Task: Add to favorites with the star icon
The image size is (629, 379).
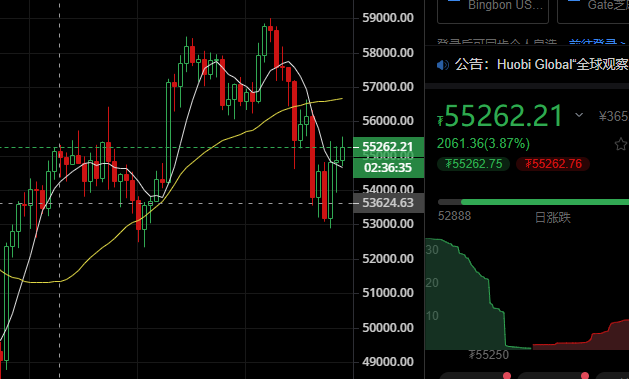Action: coord(621,144)
